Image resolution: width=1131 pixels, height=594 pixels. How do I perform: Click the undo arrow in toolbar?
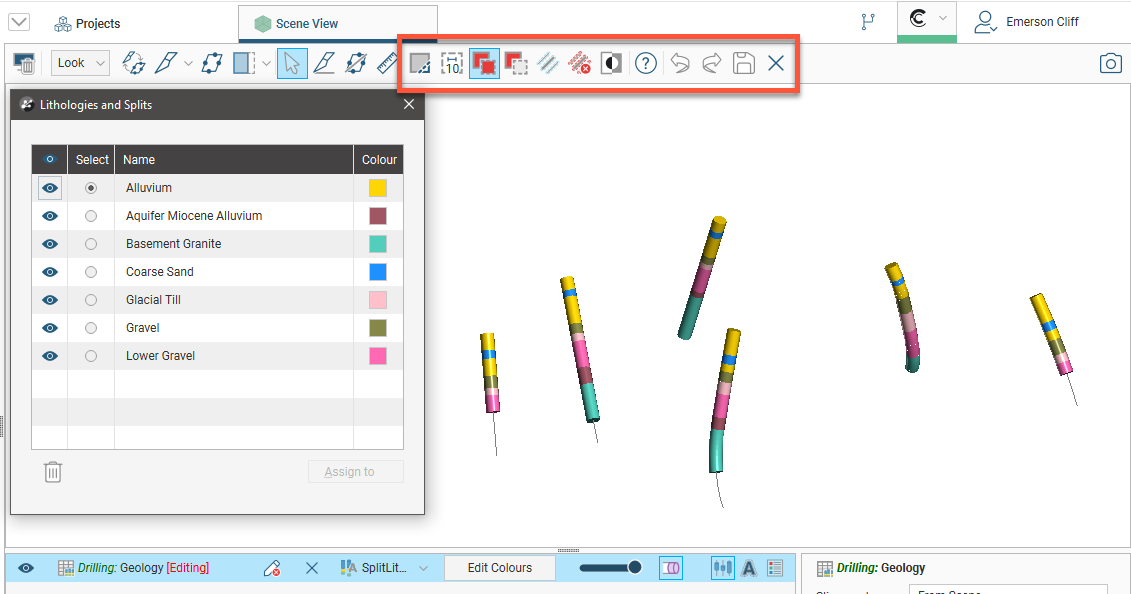pos(679,64)
